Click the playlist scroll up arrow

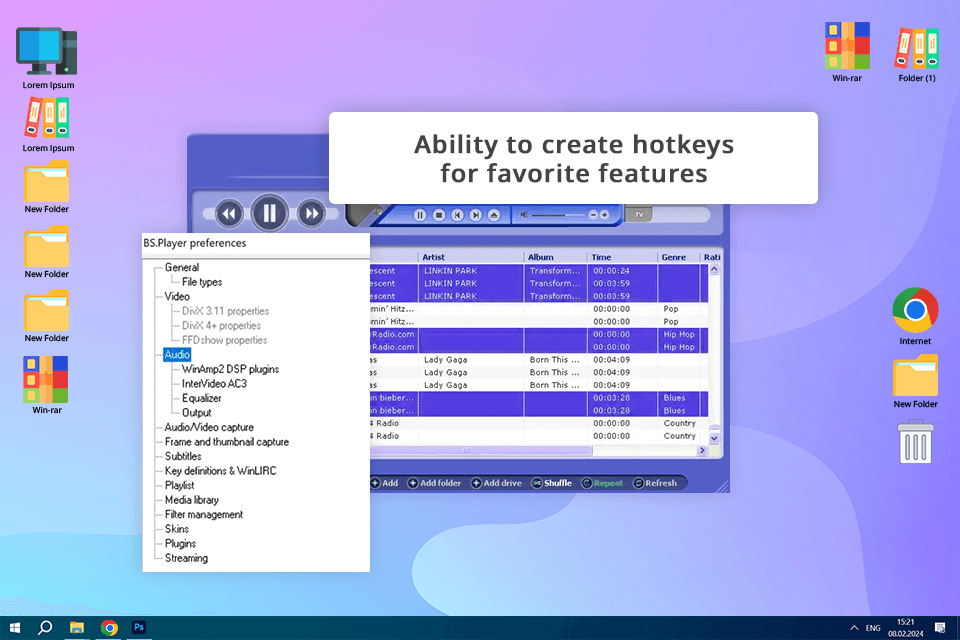(x=714, y=269)
